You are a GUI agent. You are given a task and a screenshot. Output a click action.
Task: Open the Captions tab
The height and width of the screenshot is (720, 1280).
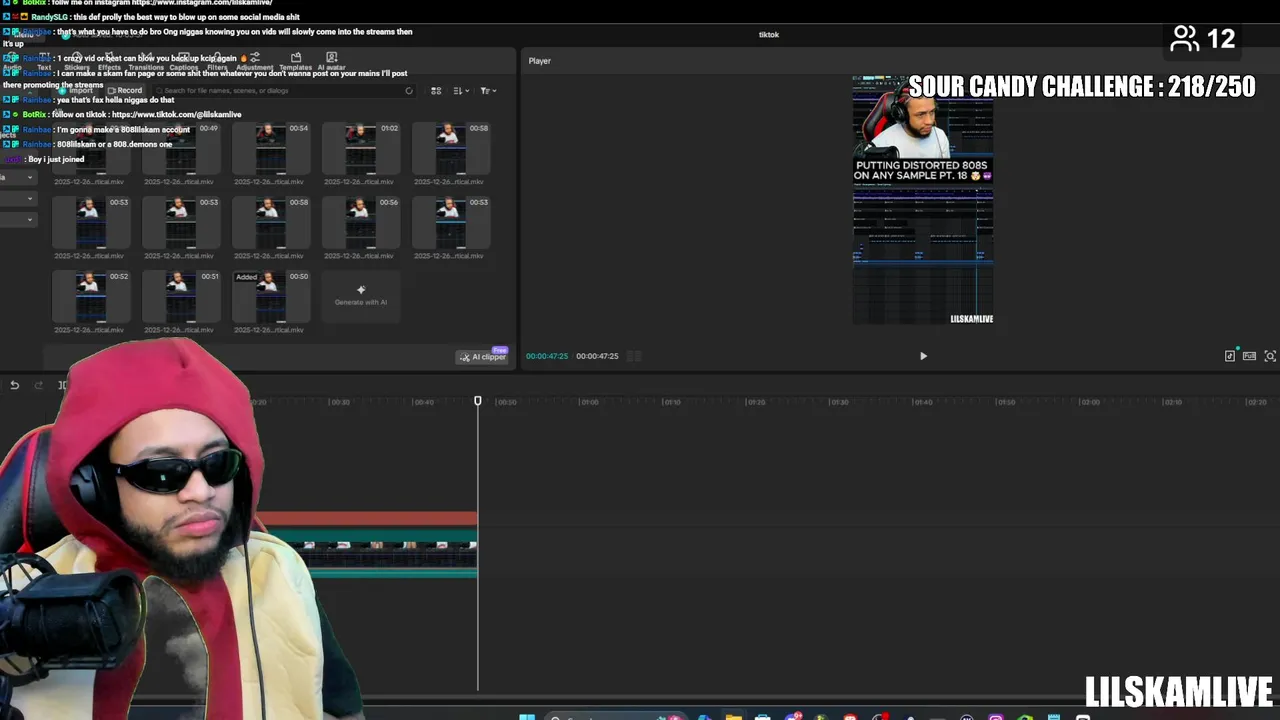[184, 62]
